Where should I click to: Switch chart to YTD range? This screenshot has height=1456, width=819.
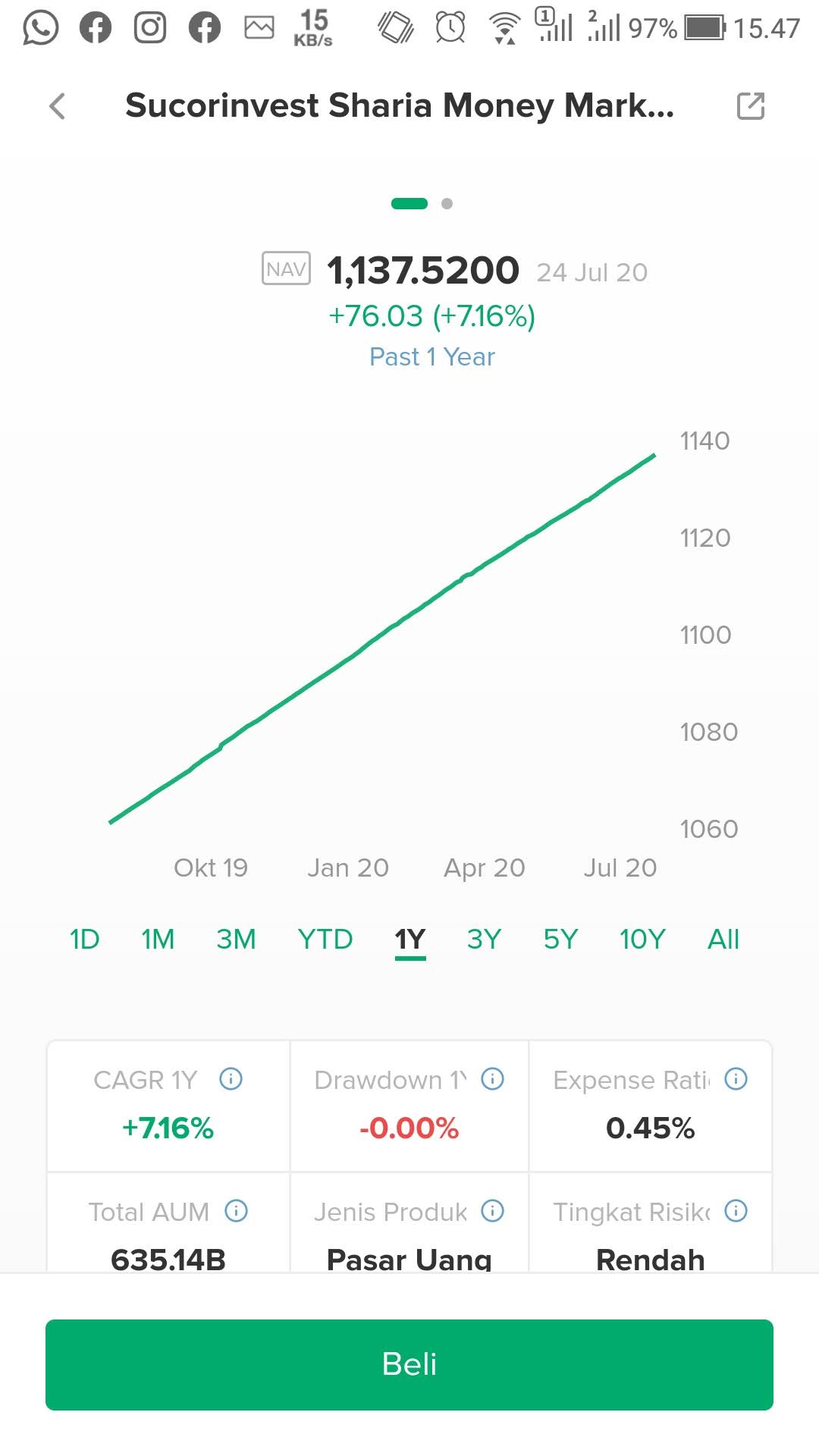[325, 940]
